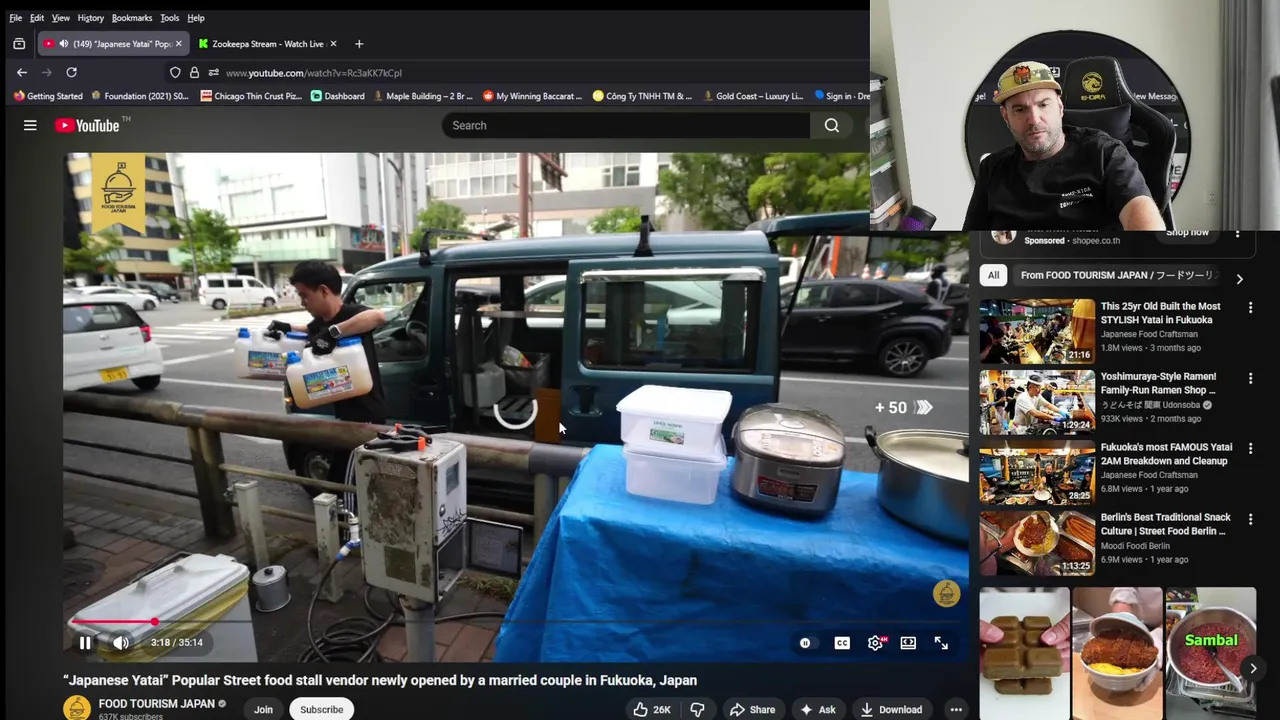
Task: Open the View menu
Action: click(61, 18)
